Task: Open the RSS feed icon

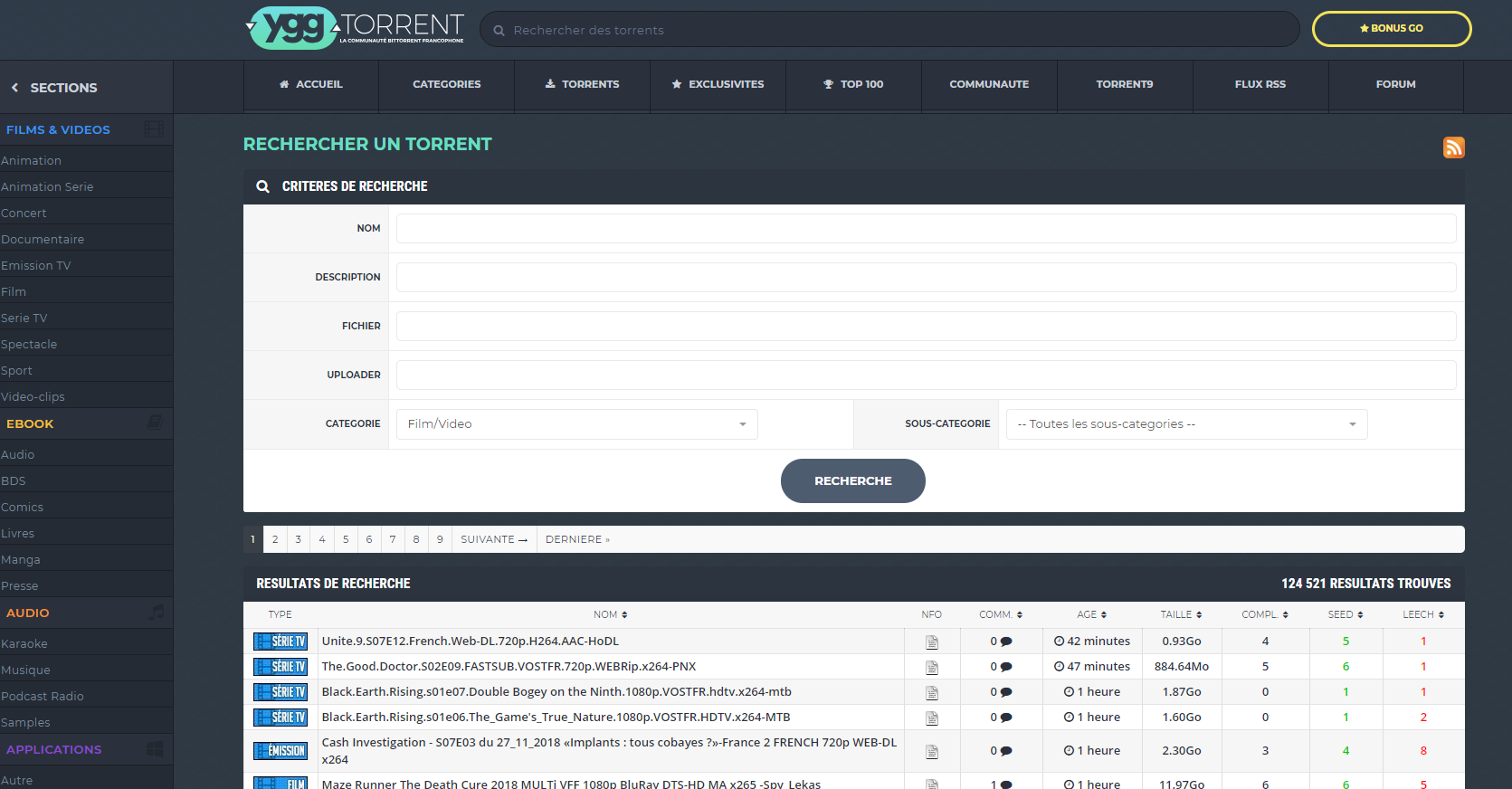Action: pos(1453,147)
